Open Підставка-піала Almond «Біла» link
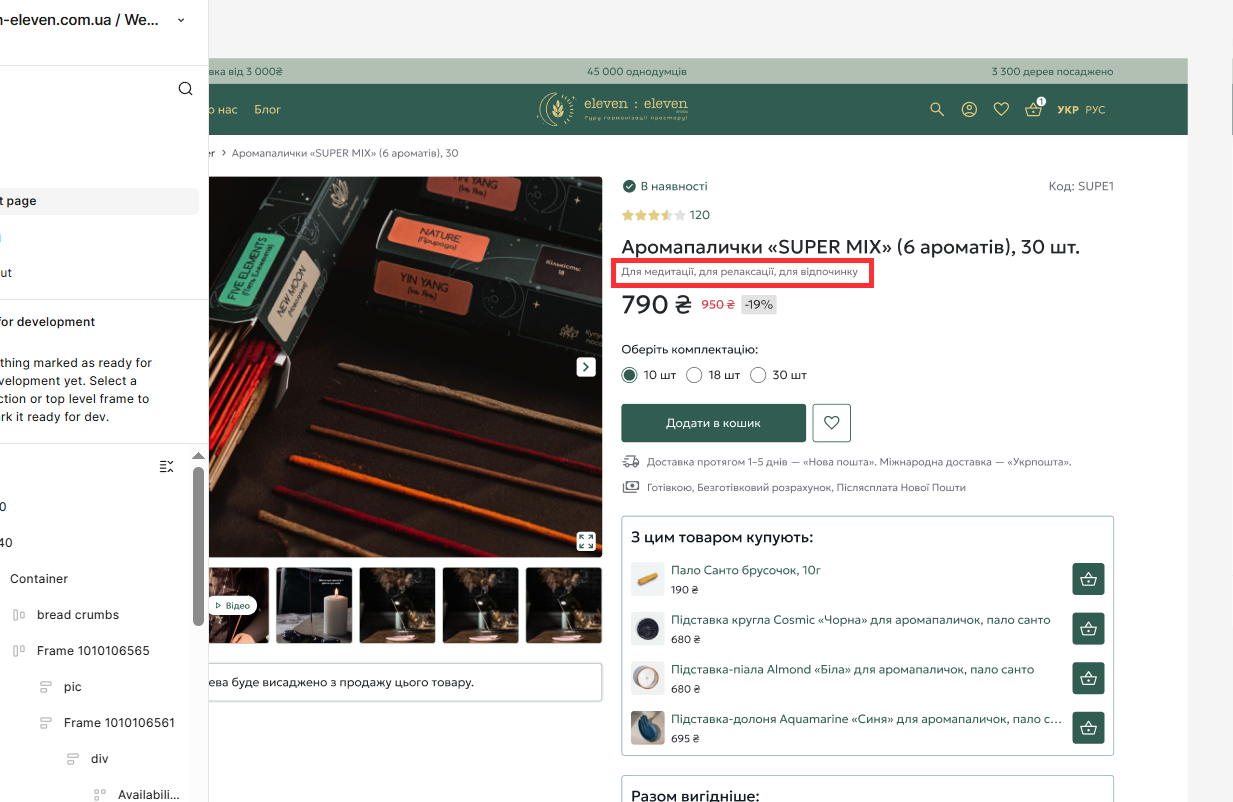The height and width of the screenshot is (802, 1233). [852, 669]
